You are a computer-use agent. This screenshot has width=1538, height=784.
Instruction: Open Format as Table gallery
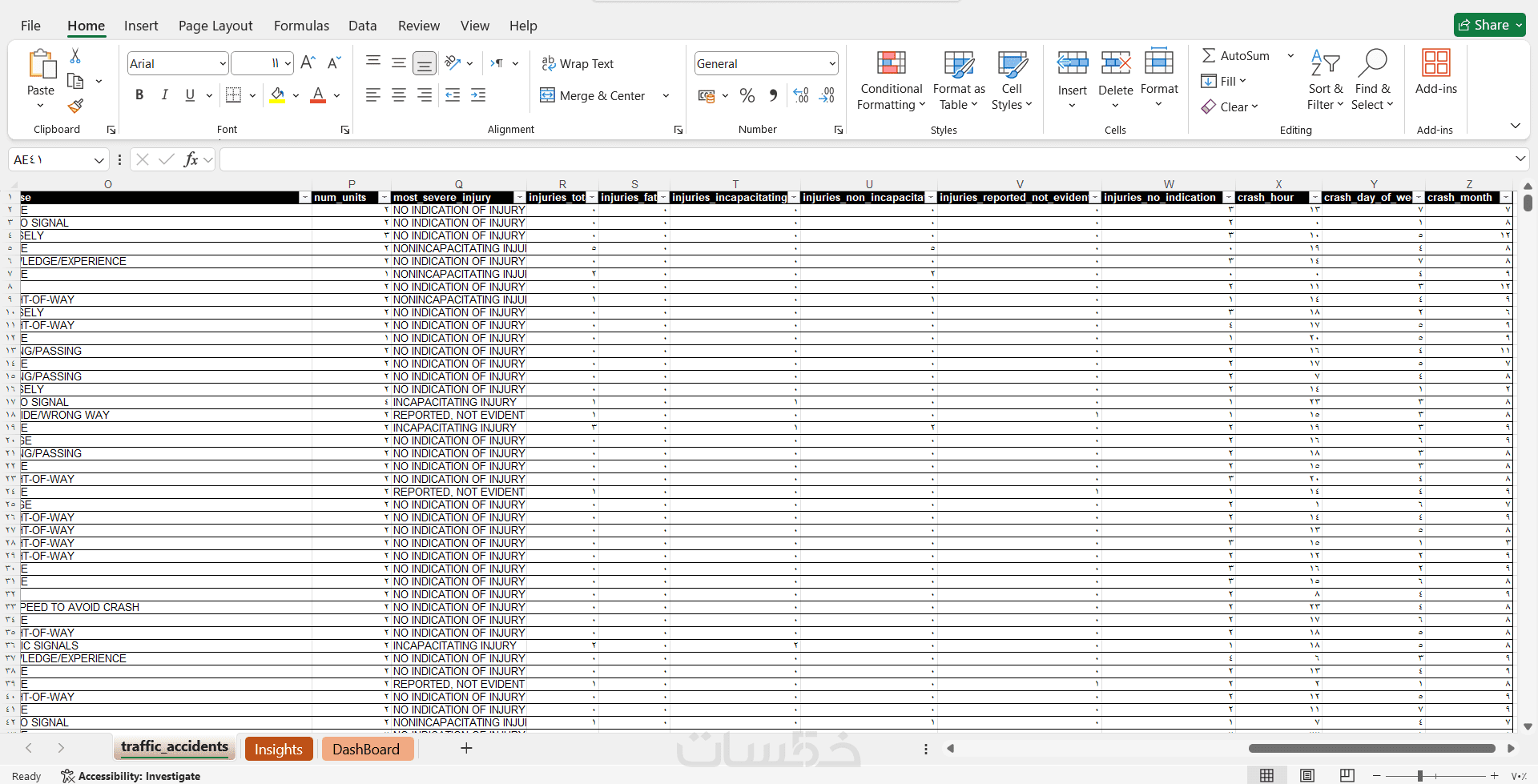959,80
